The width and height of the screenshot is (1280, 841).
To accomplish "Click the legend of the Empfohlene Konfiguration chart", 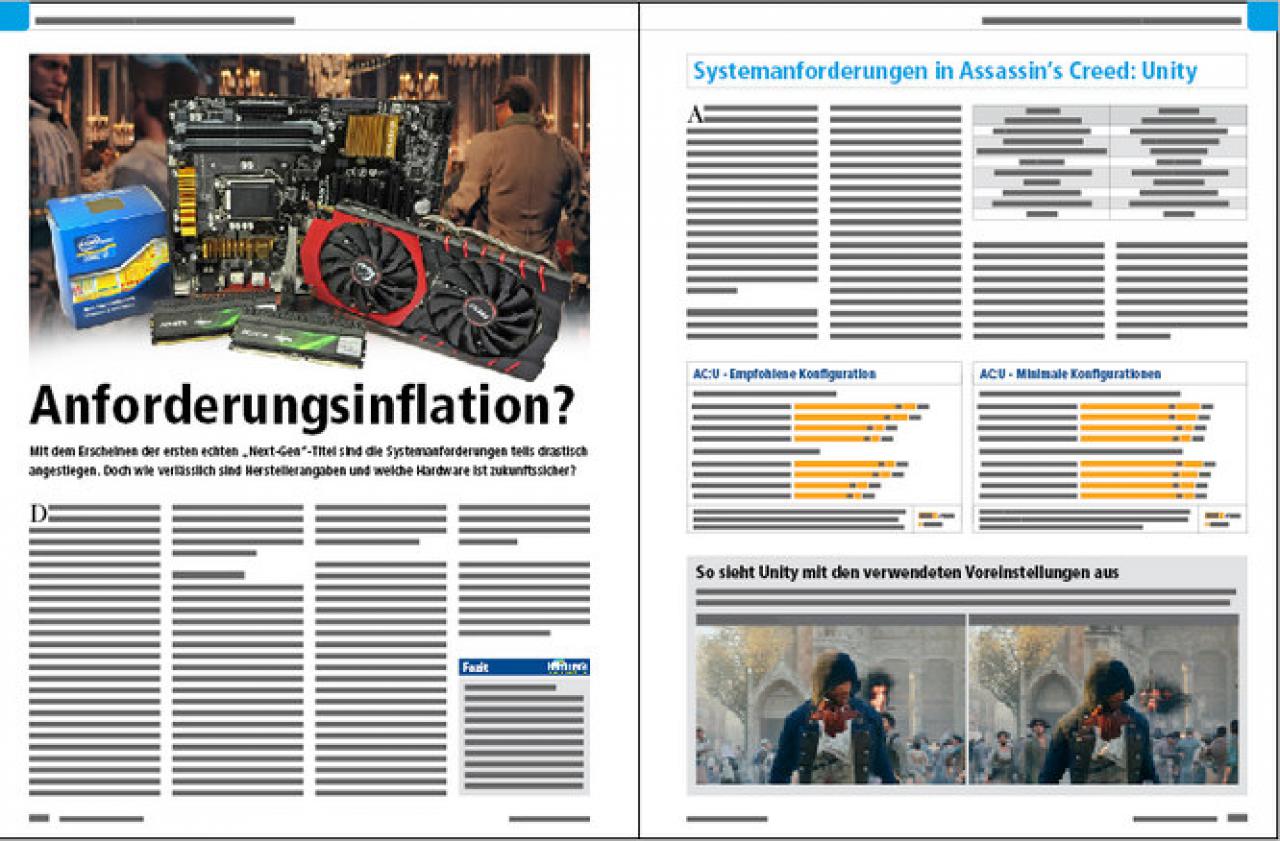I will click(937, 519).
